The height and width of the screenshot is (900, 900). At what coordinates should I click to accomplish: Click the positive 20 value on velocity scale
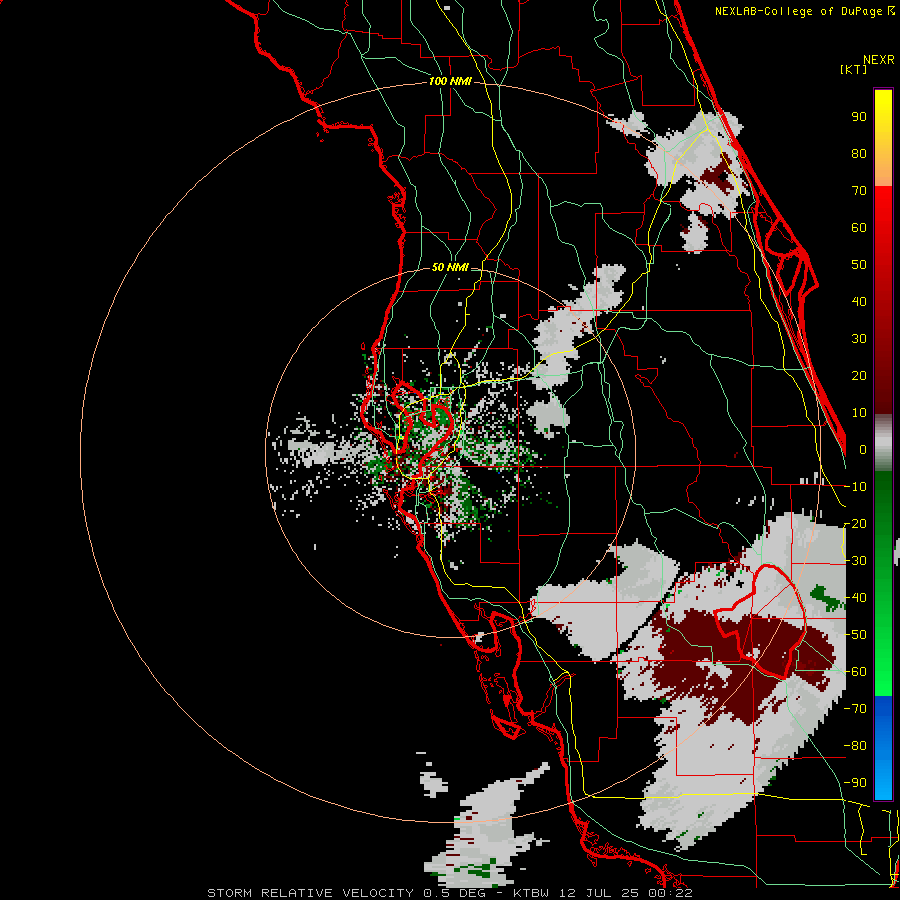[859, 376]
